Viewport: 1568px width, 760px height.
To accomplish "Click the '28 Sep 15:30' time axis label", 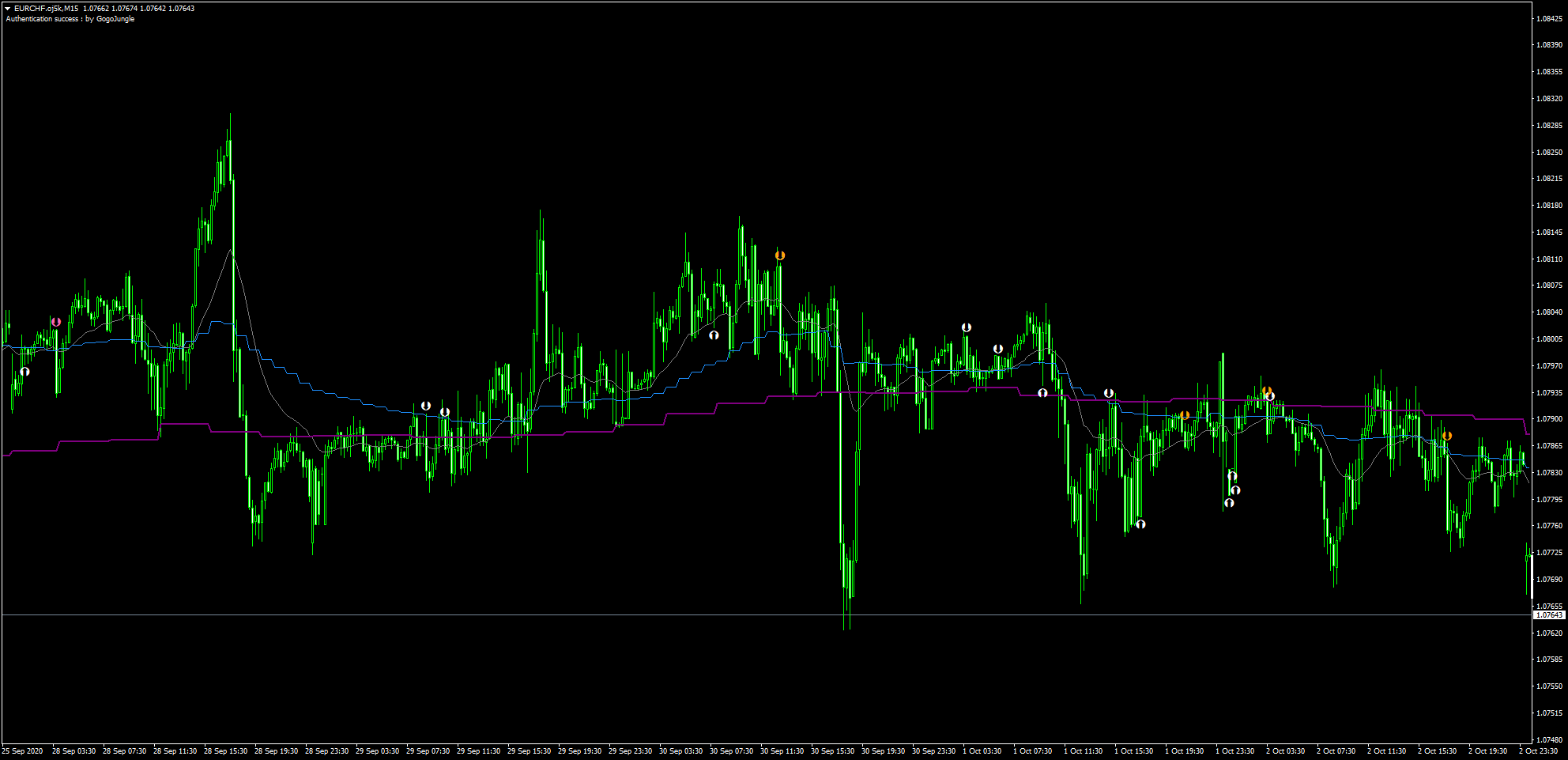I will click(x=225, y=751).
